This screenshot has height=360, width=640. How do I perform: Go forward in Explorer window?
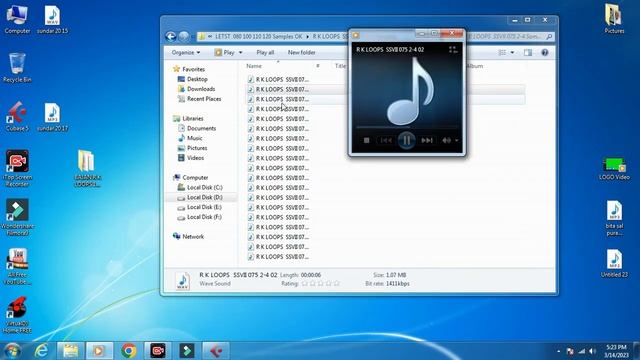pyautogui.click(x=184, y=37)
